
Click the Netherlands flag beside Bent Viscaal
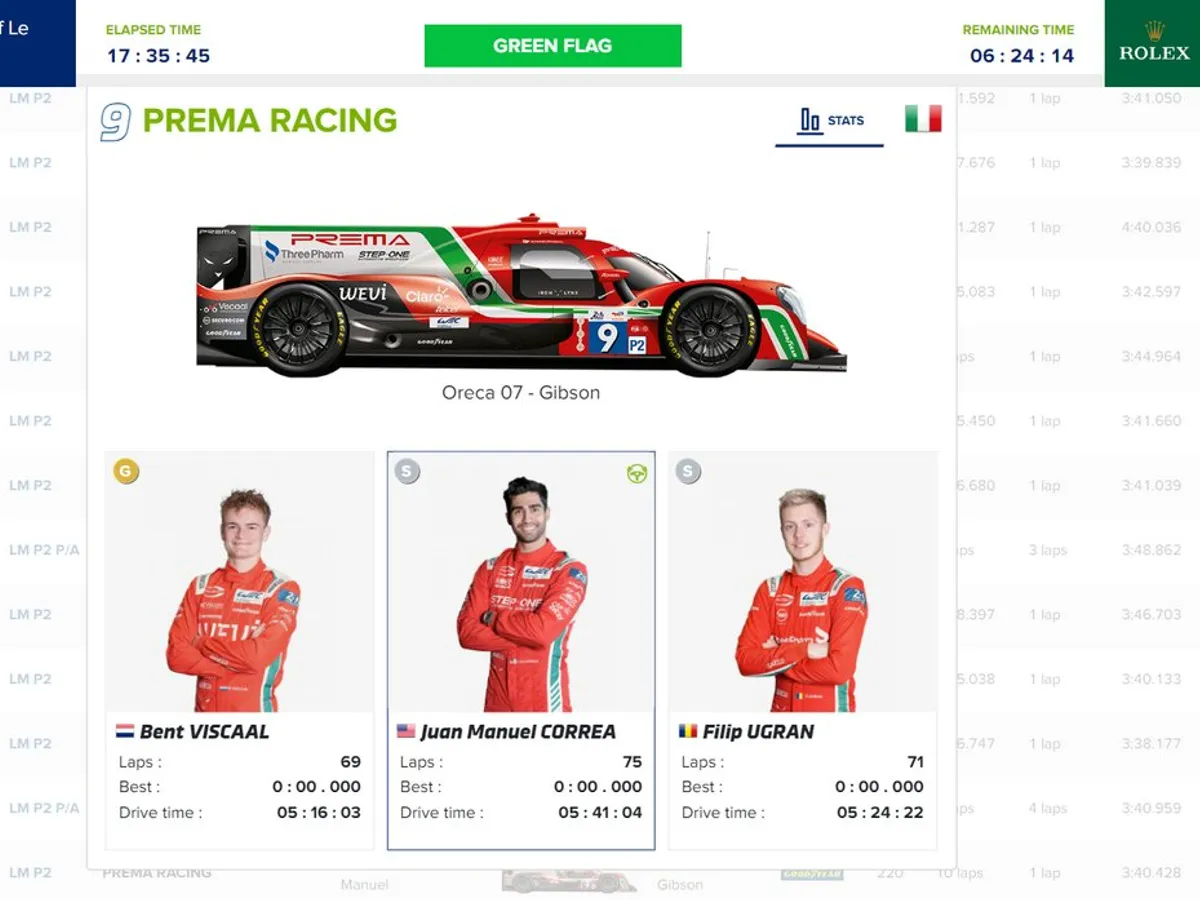click(125, 731)
